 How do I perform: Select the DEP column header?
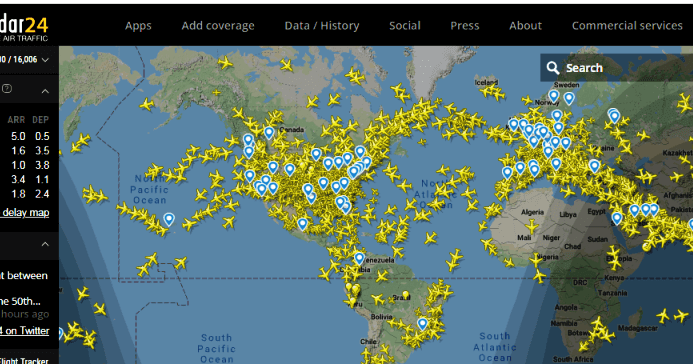click(x=40, y=120)
